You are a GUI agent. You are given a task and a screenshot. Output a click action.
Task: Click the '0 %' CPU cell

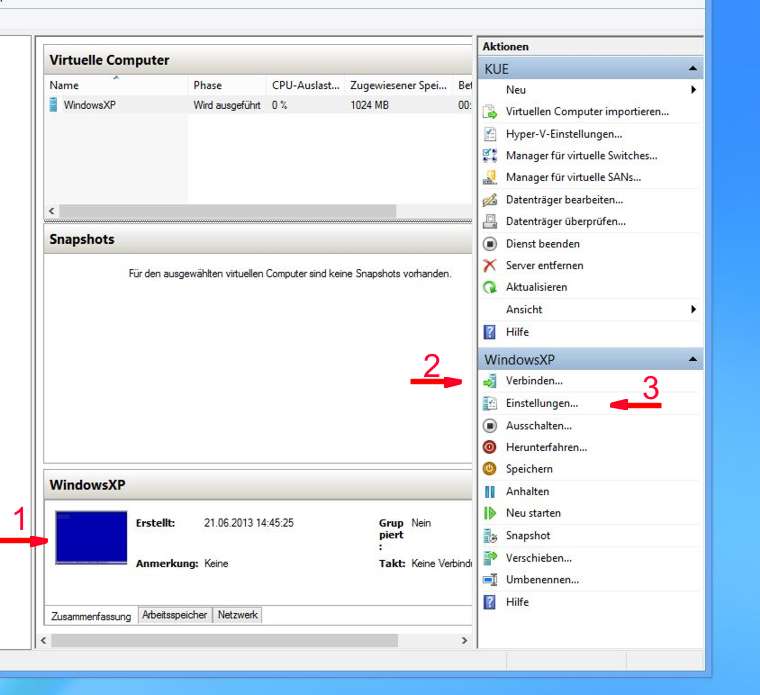click(x=280, y=105)
